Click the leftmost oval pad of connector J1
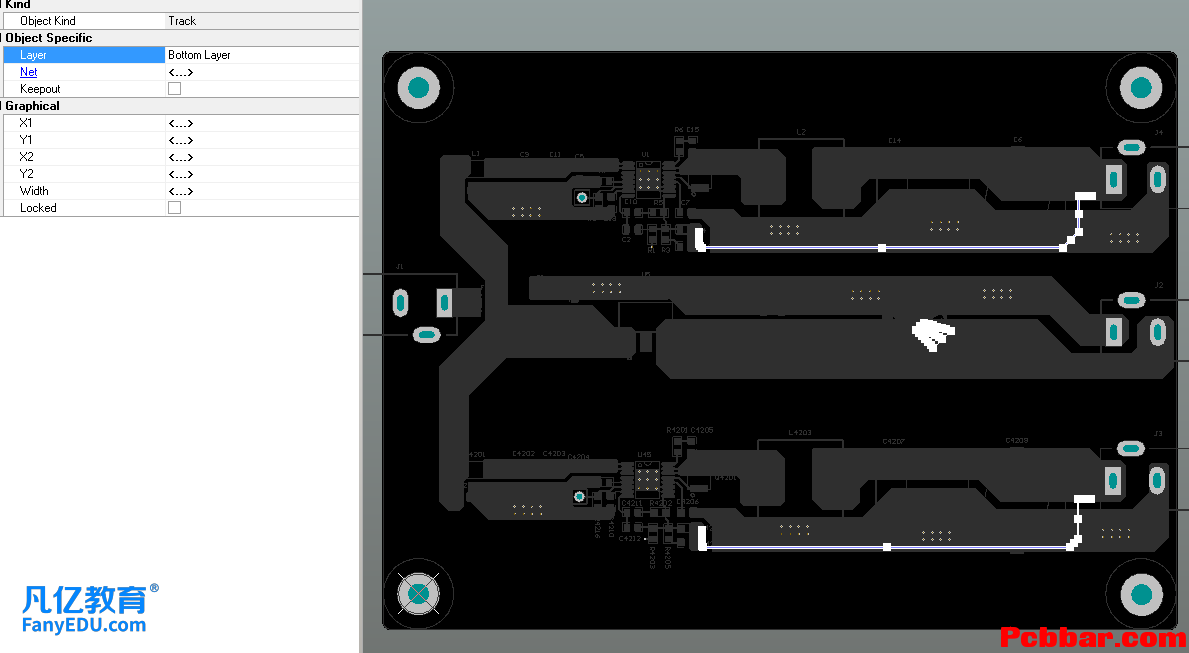This screenshot has width=1189, height=653. pos(400,303)
